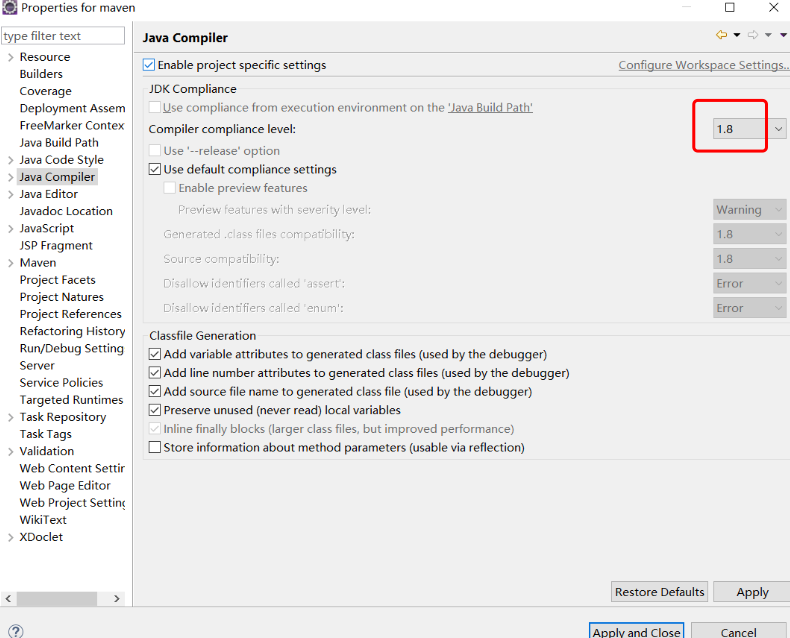Enable Store information about method parameters

tap(155, 448)
